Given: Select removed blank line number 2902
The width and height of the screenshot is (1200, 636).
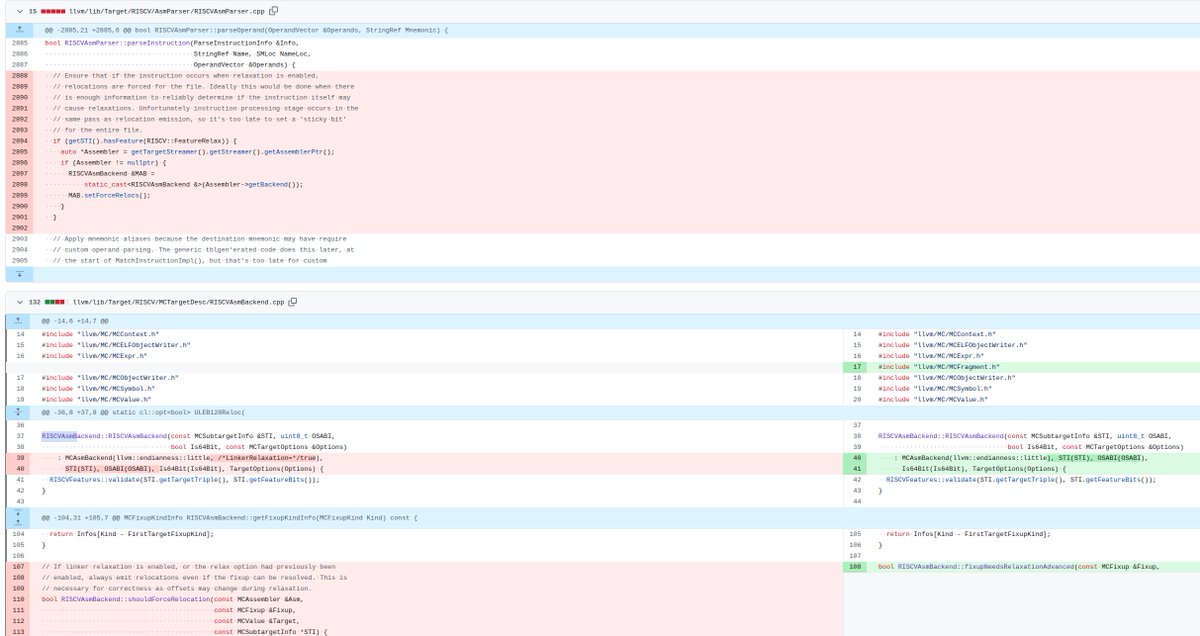Looking at the screenshot, I should [20, 228].
